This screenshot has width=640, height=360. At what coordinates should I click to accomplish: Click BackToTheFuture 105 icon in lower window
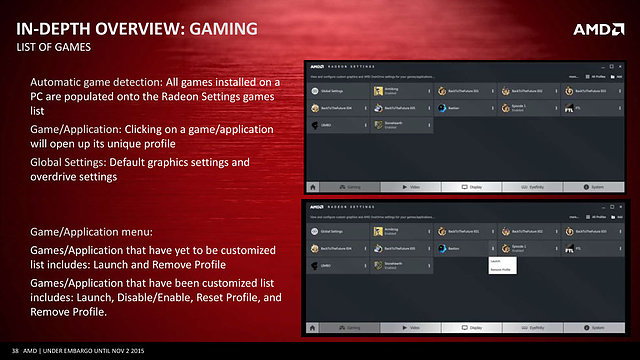pyautogui.click(x=378, y=249)
